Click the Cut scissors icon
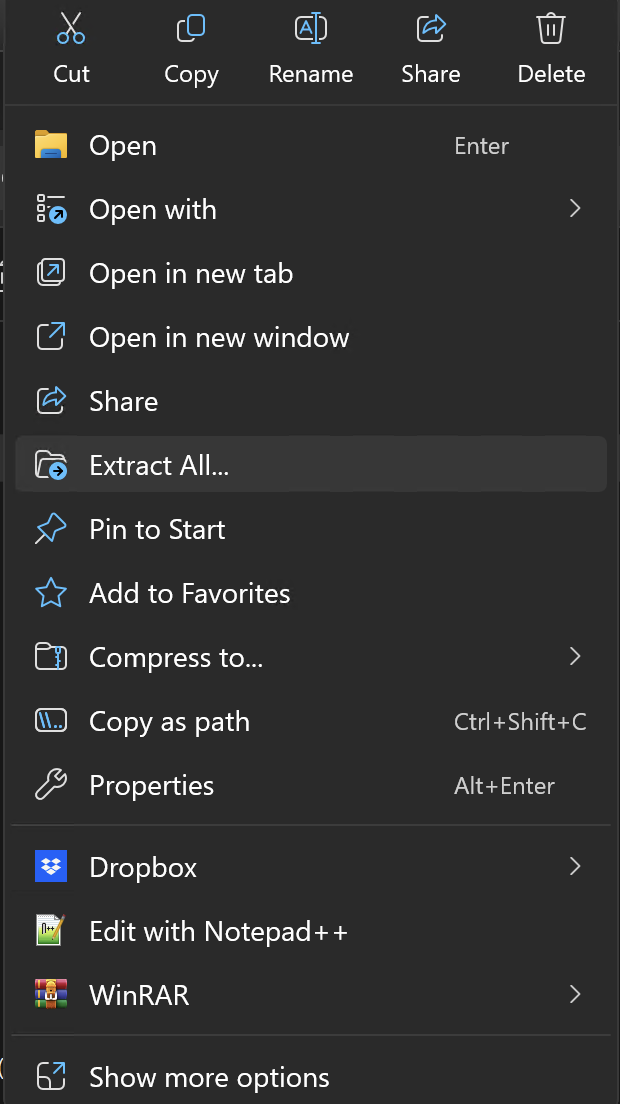Viewport: 620px width, 1104px height. (71, 28)
